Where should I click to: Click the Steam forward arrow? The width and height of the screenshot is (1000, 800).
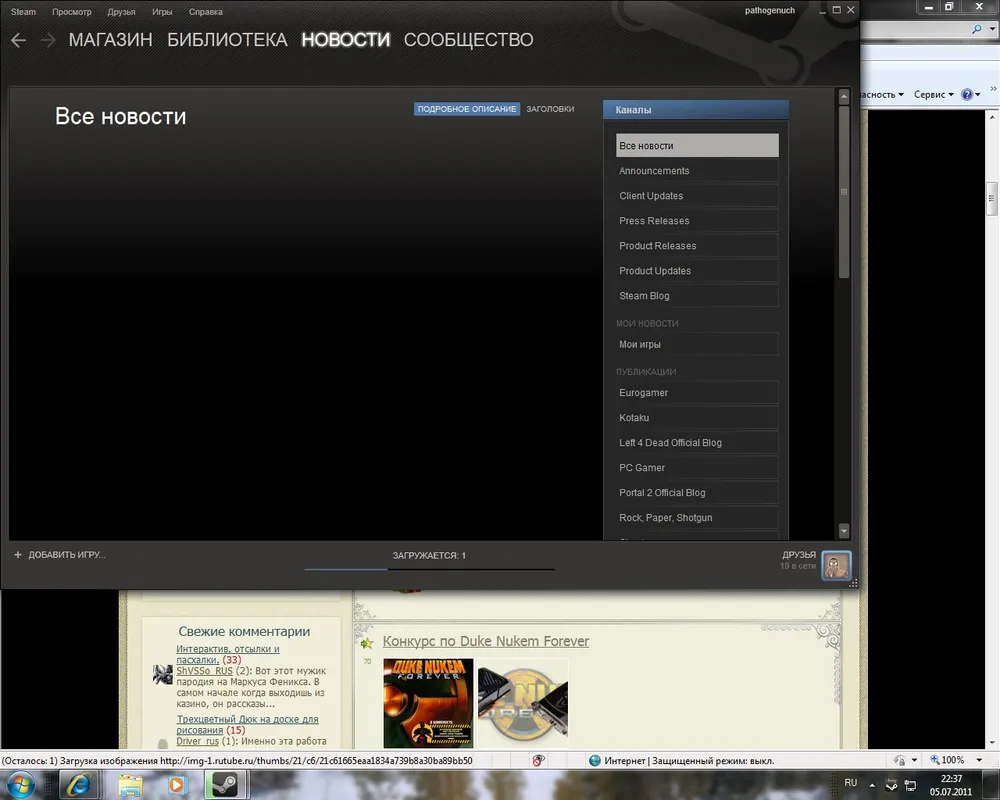pyautogui.click(x=48, y=40)
